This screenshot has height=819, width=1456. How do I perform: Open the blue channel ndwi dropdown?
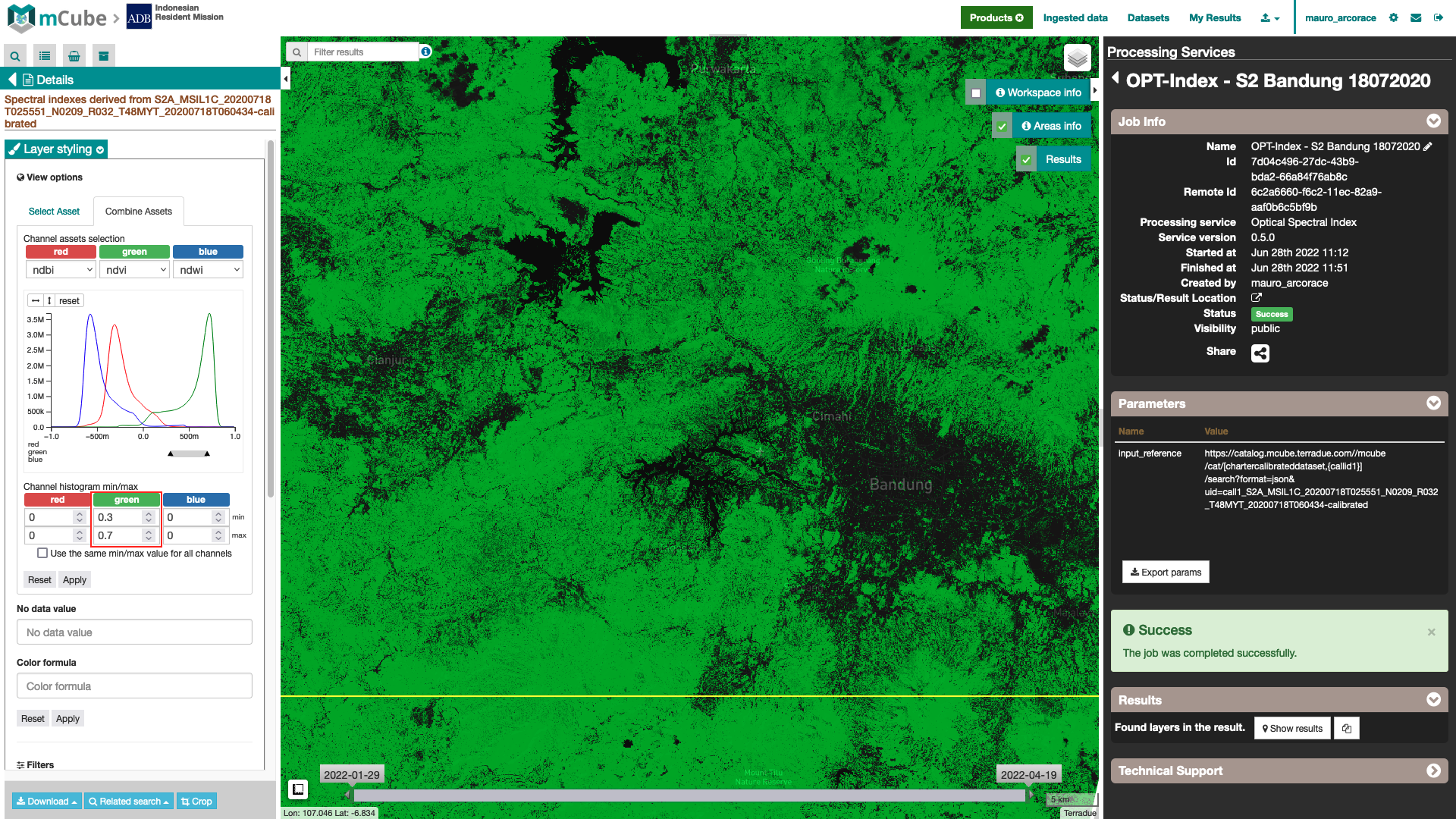coord(209,270)
